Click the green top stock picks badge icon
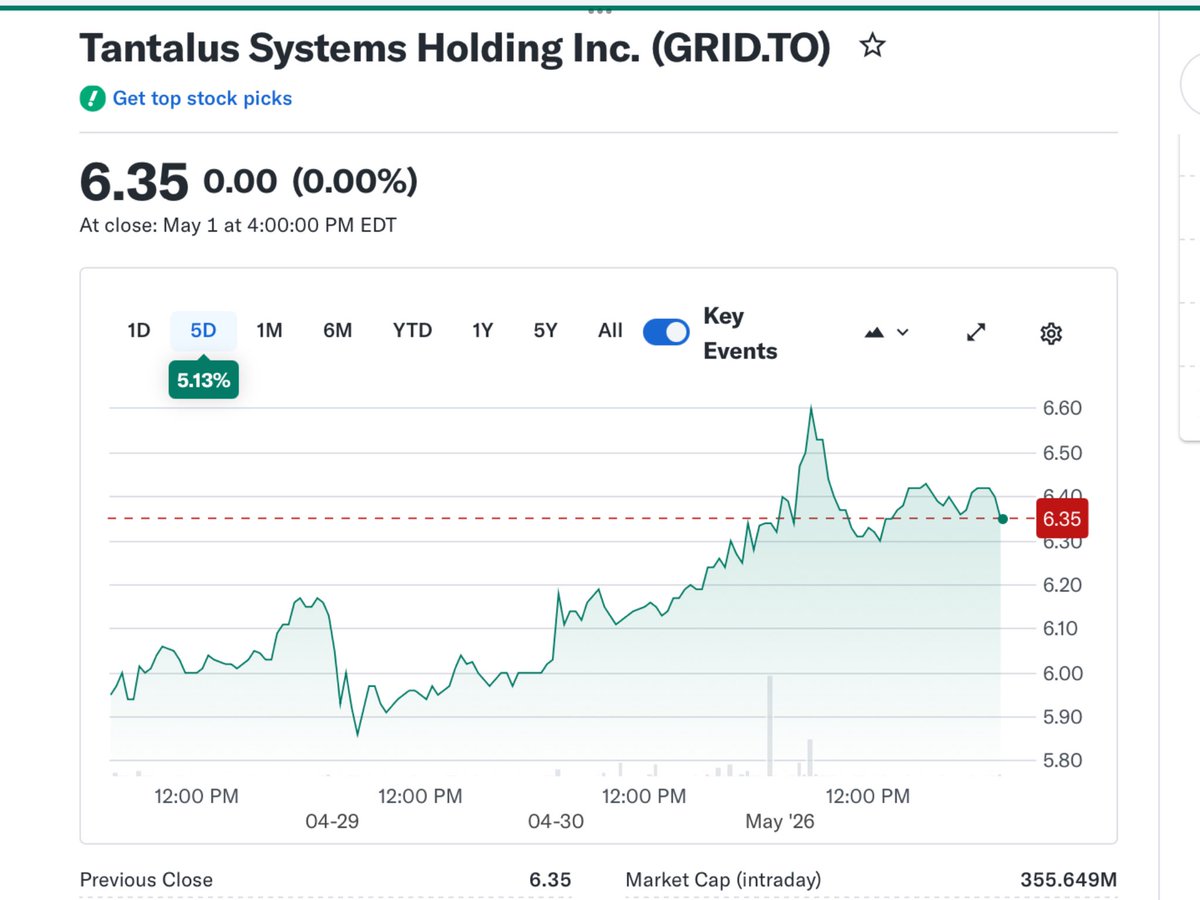The height and width of the screenshot is (900, 1200). [x=92, y=98]
